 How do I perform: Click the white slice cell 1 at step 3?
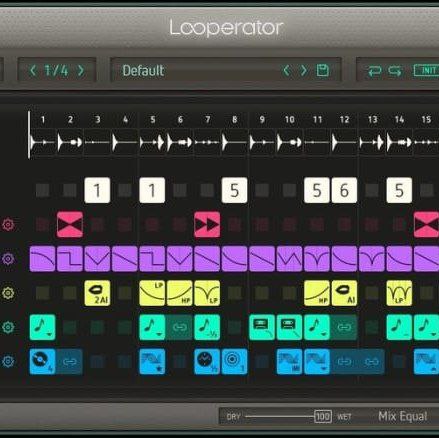coord(97,190)
